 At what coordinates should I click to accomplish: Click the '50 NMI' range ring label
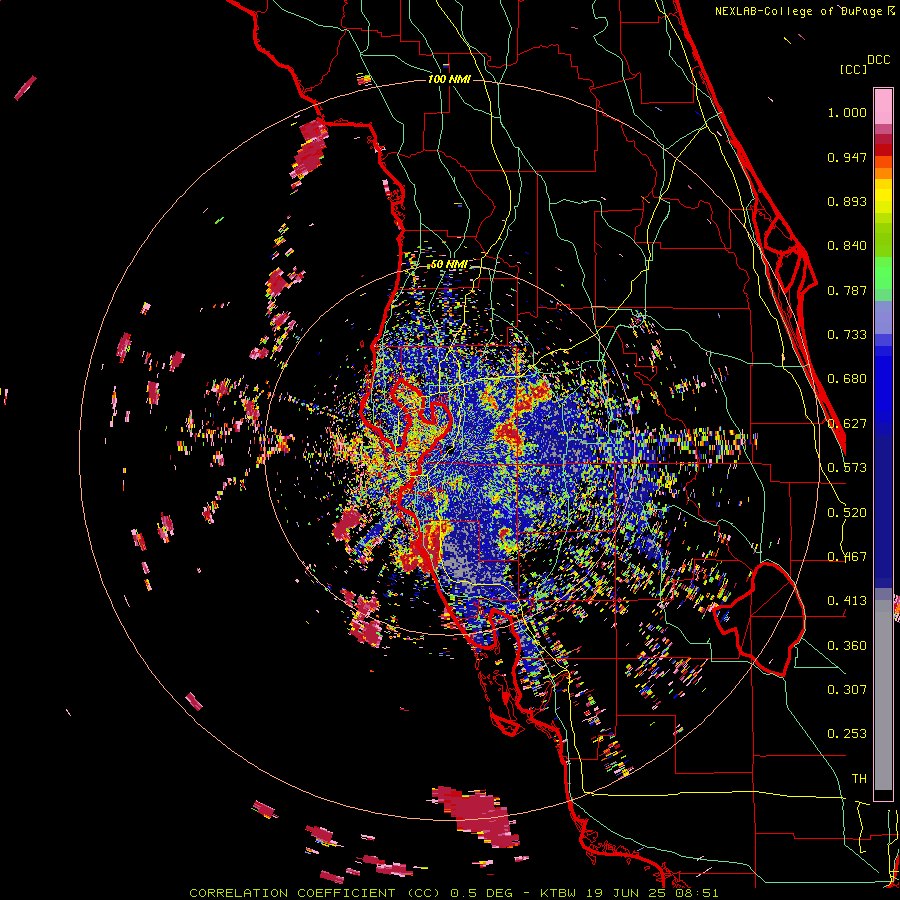(449, 265)
